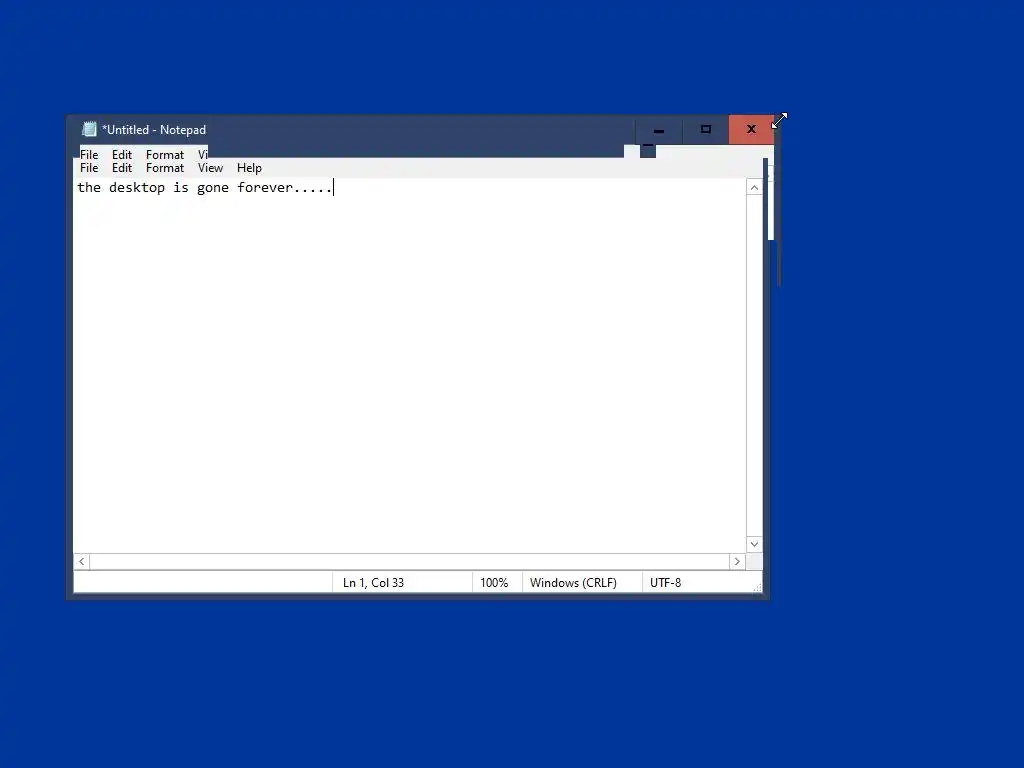Click the horizontal scrollbar track

[409, 562]
